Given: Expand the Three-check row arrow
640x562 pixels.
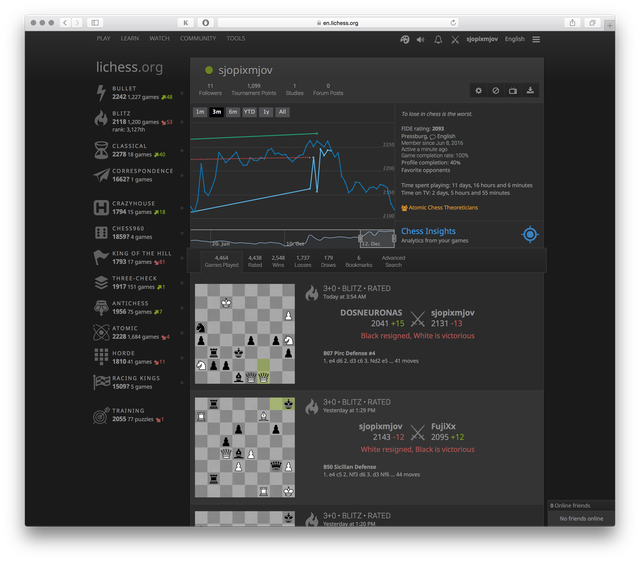Looking at the screenshot, I should pos(182,283).
